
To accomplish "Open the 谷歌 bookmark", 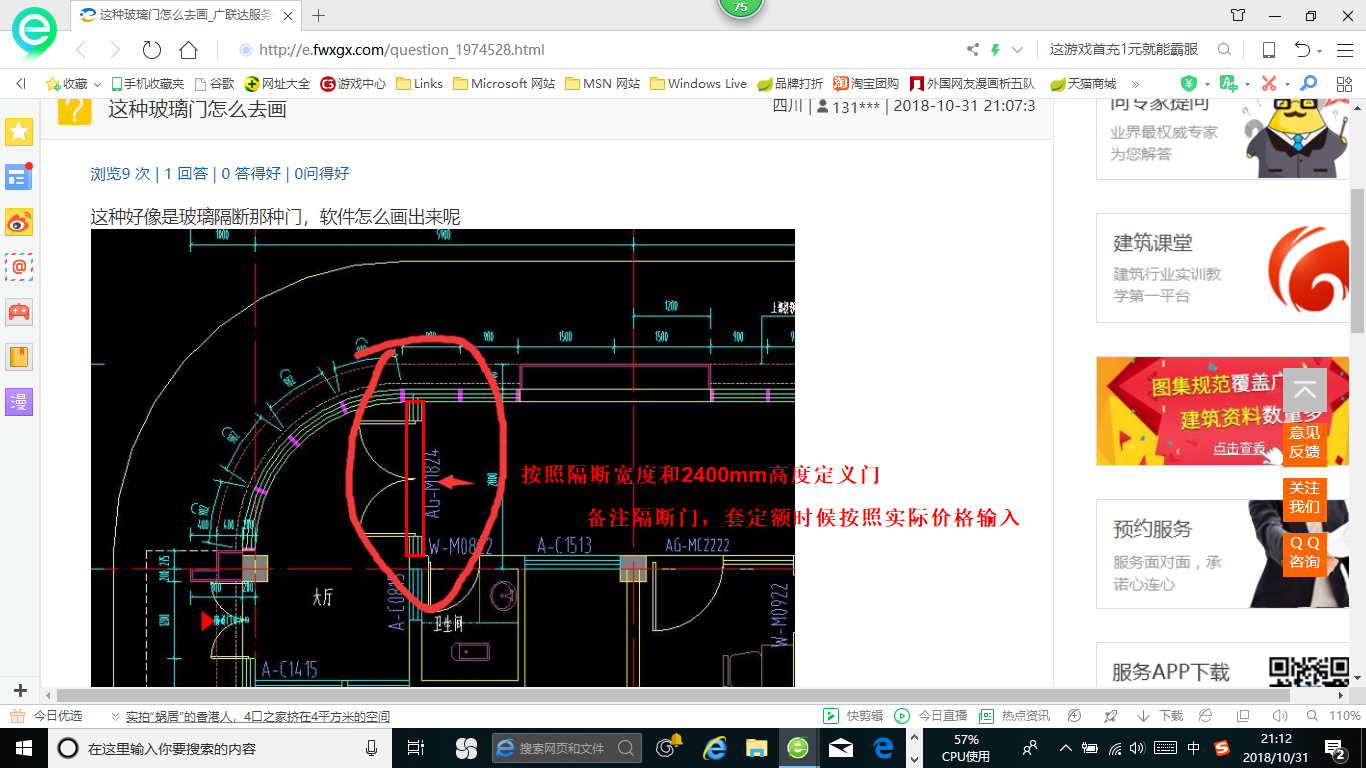I will pyautogui.click(x=214, y=84).
